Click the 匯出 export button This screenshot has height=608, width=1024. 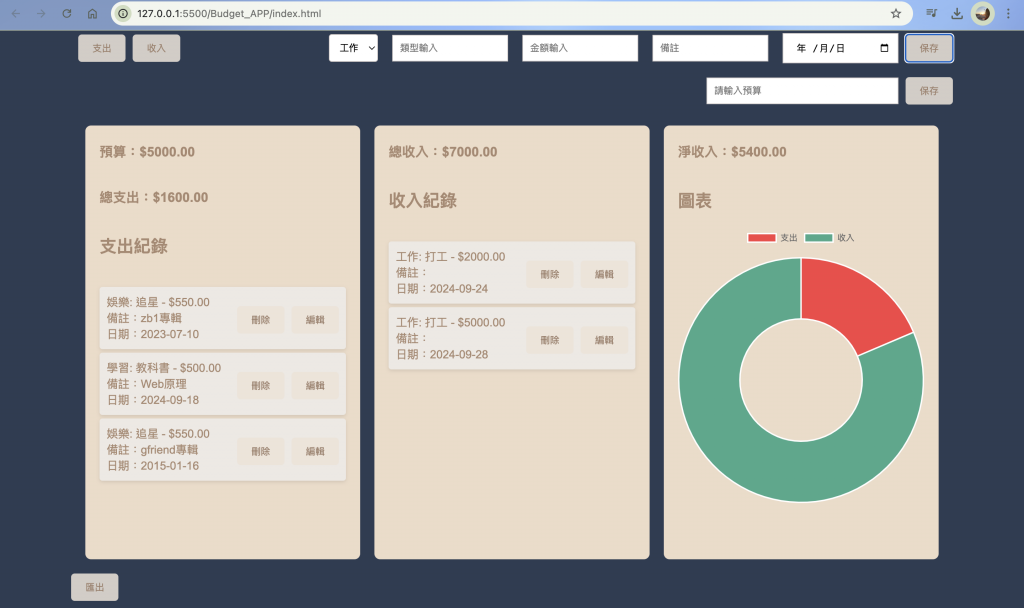pyautogui.click(x=95, y=587)
